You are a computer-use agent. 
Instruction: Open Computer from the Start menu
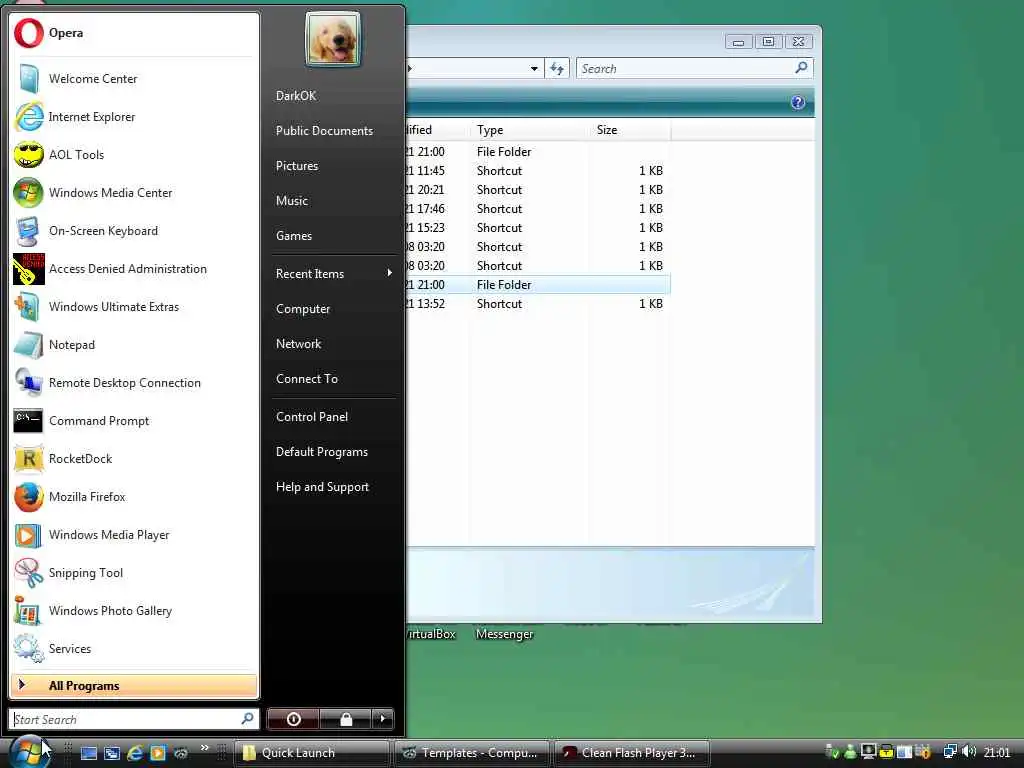(x=302, y=309)
